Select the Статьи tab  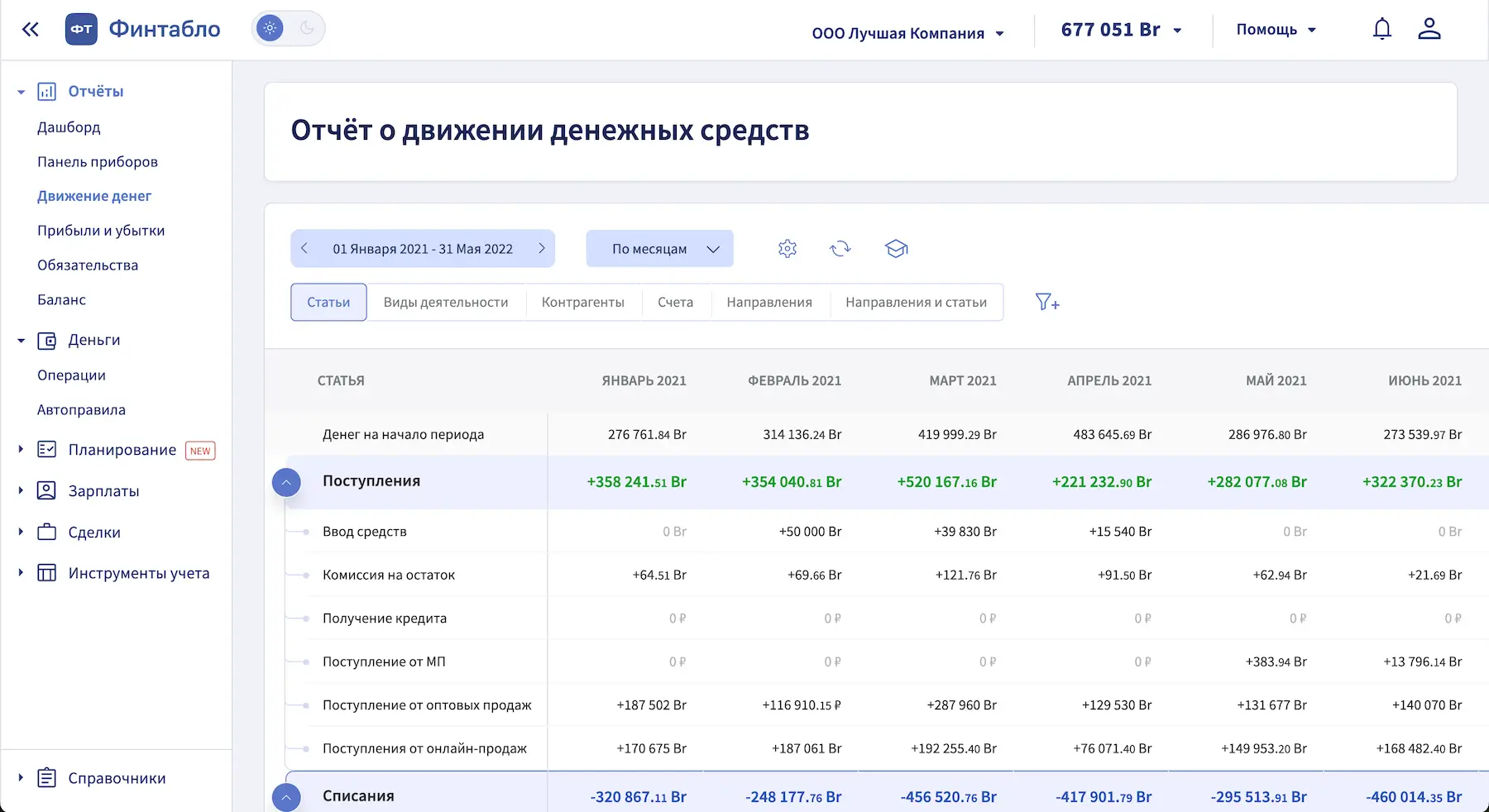pyautogui.click(x=328, y=302)
